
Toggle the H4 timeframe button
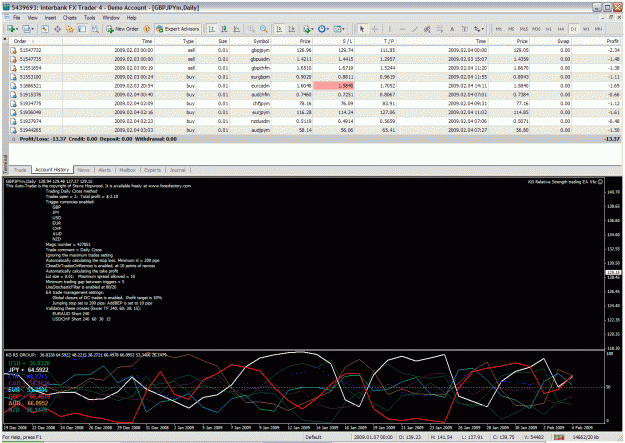[561, 29]
